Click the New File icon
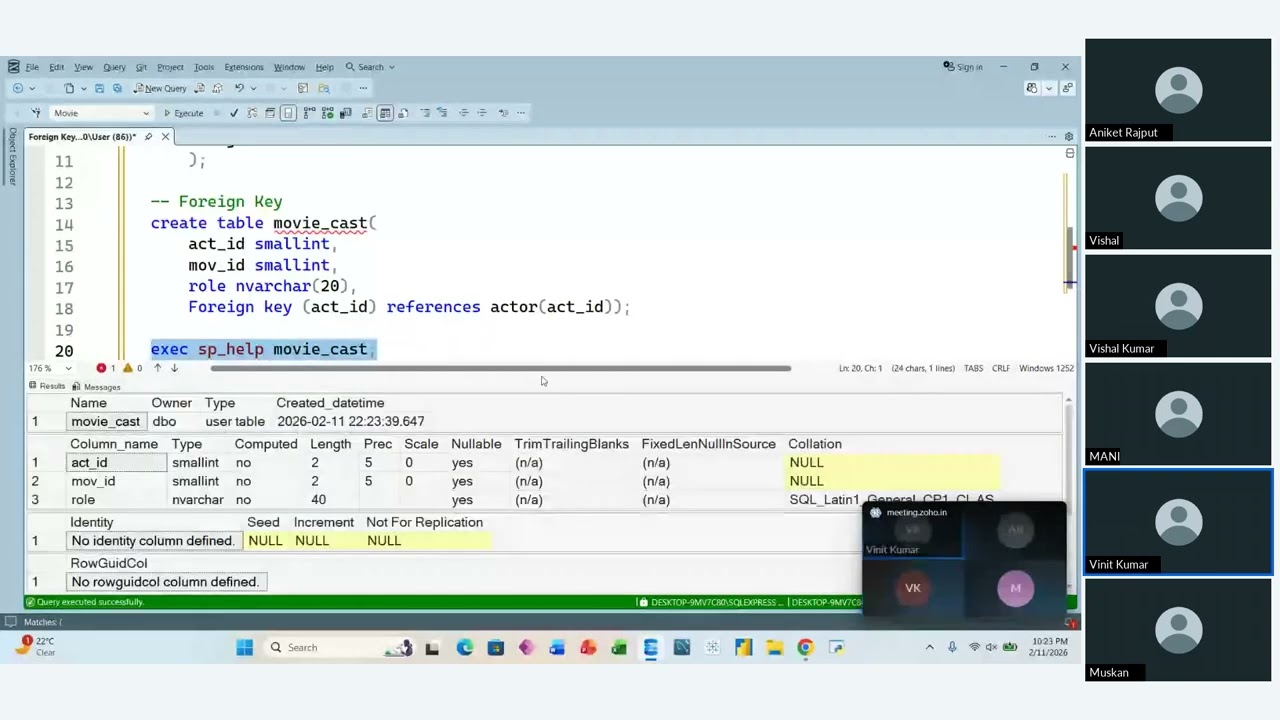This screenshot has width=1280, height=720. [x=69, y=88]
